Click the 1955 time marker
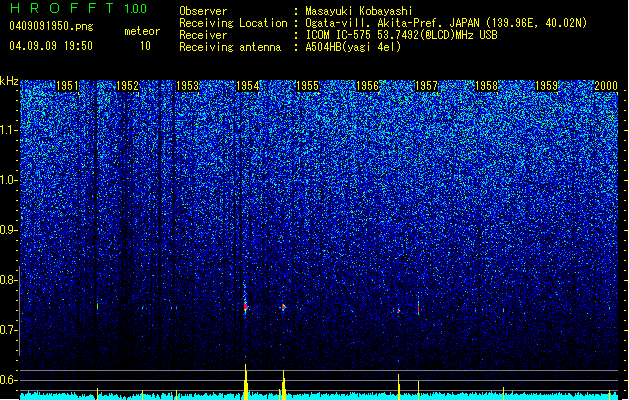This screenshot has height=400, width=629. [307, 86]
